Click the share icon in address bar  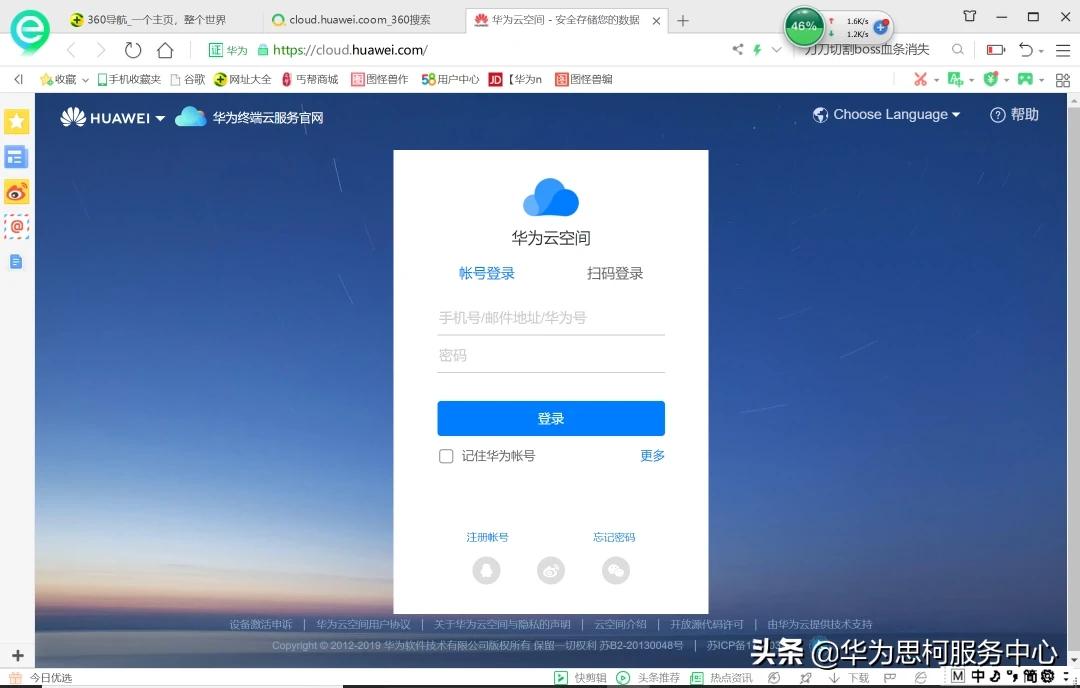(738, 49)
